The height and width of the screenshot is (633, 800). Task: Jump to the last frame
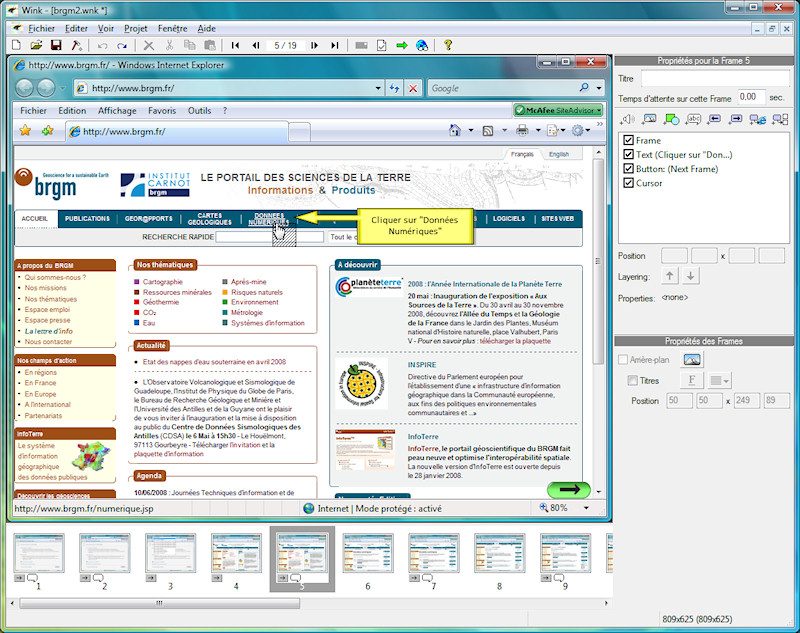tap(335, 45)
